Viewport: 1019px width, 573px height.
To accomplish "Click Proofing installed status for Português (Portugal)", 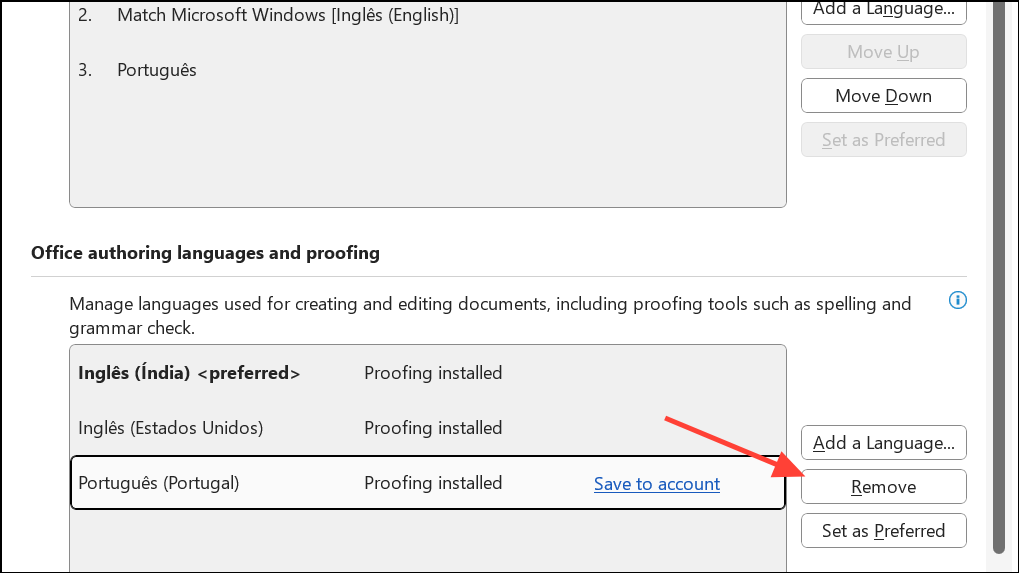I will [433, 483].
